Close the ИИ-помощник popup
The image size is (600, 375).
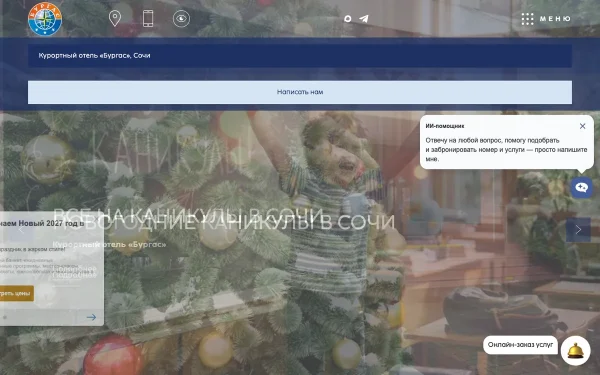click(582, 126)
